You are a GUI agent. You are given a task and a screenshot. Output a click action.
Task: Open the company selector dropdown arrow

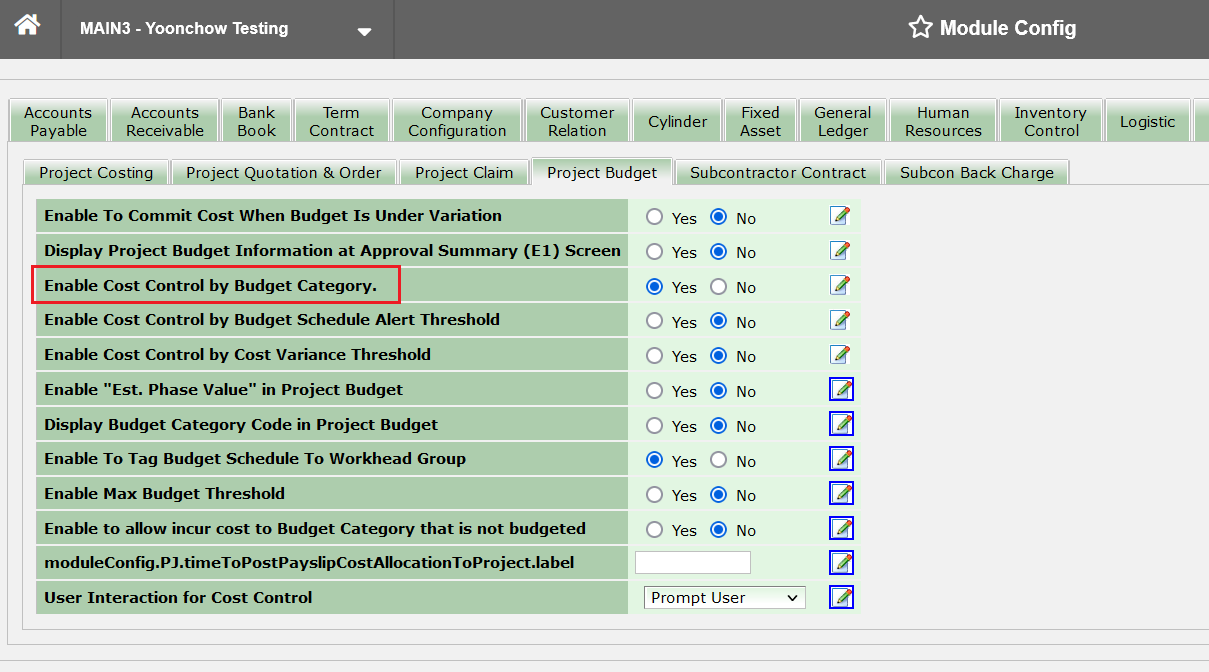coord(362,29)
